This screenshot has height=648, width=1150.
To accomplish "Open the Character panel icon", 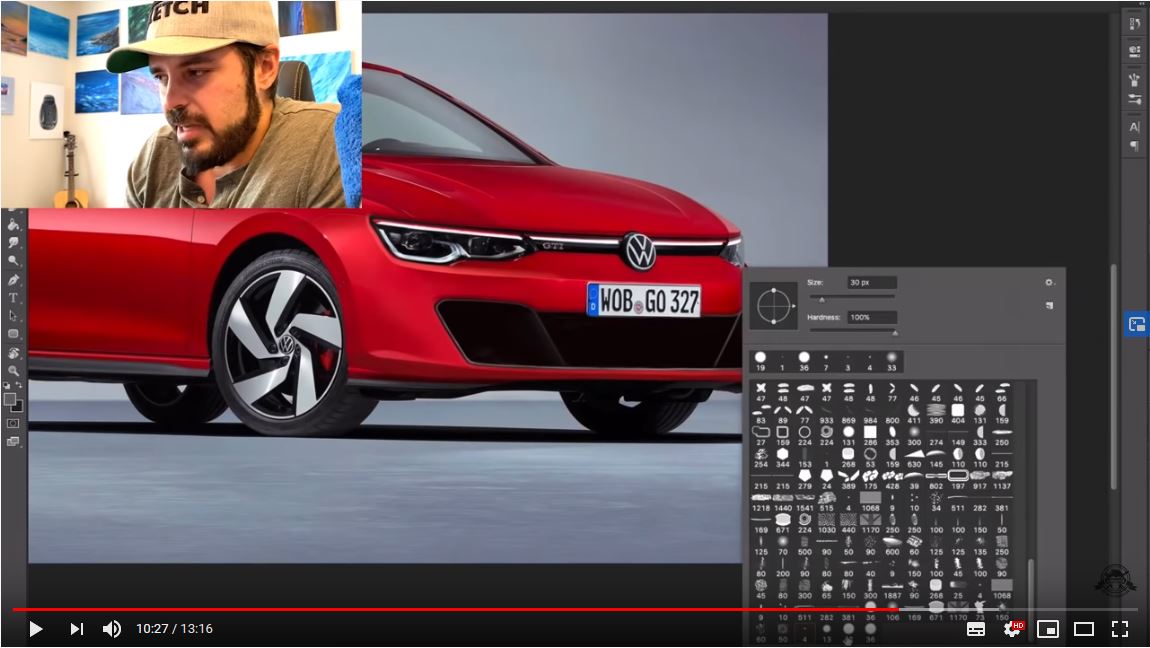I will [x=1135, y=127].
